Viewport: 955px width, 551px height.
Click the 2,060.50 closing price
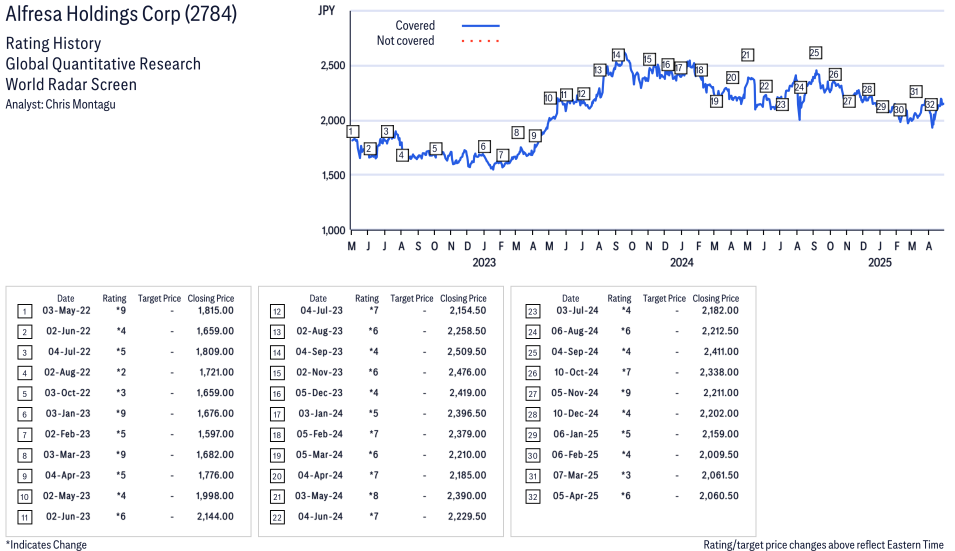coord(719,496)
